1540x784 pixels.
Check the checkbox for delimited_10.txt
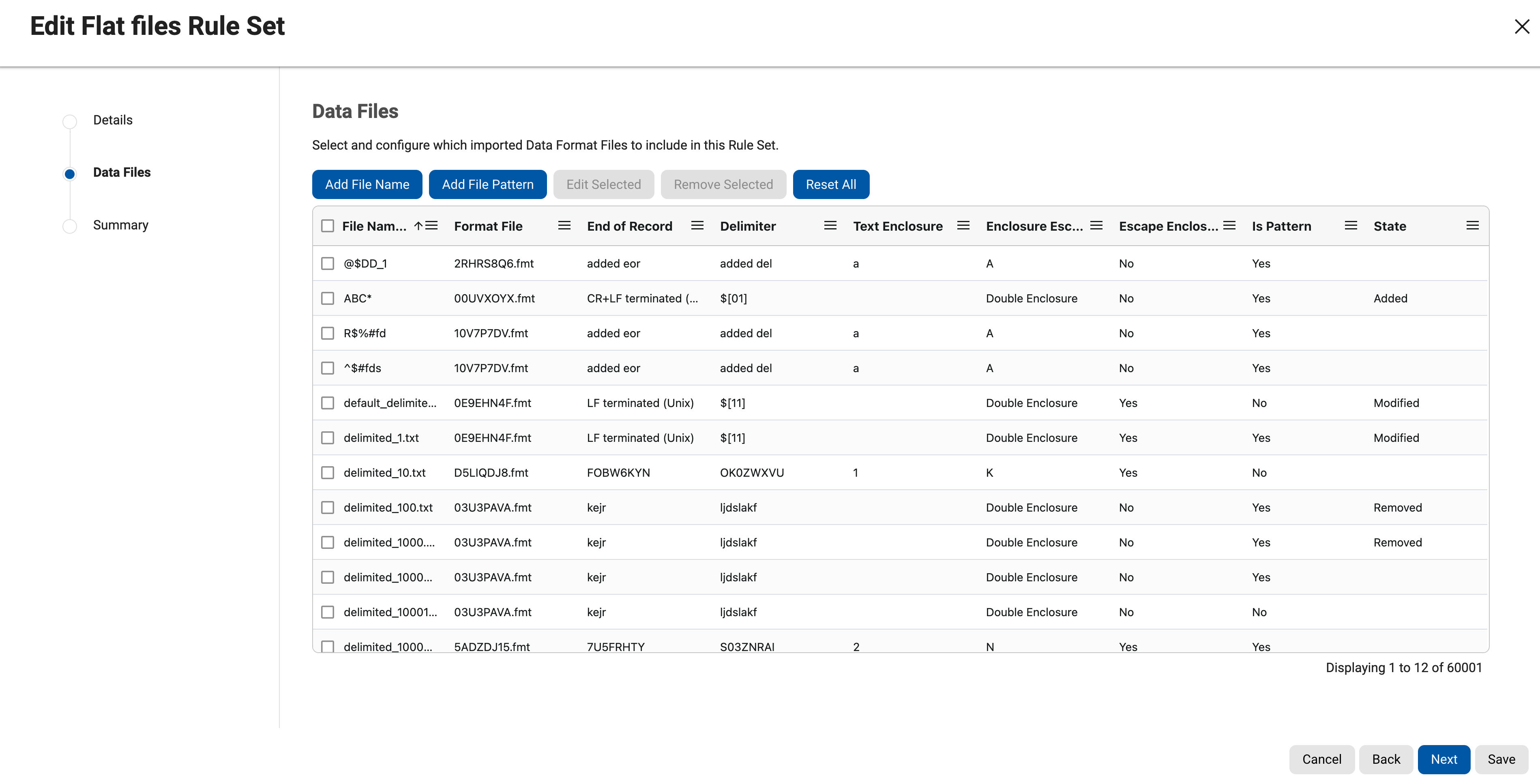[328, 472]
